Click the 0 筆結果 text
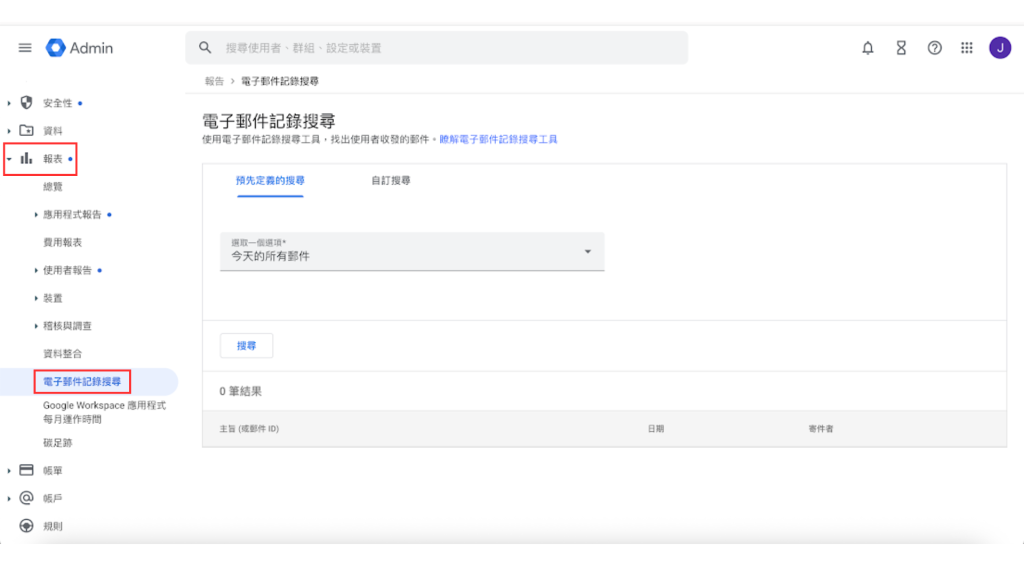This screenshot has width=1024, height=576. click(240, 391)
